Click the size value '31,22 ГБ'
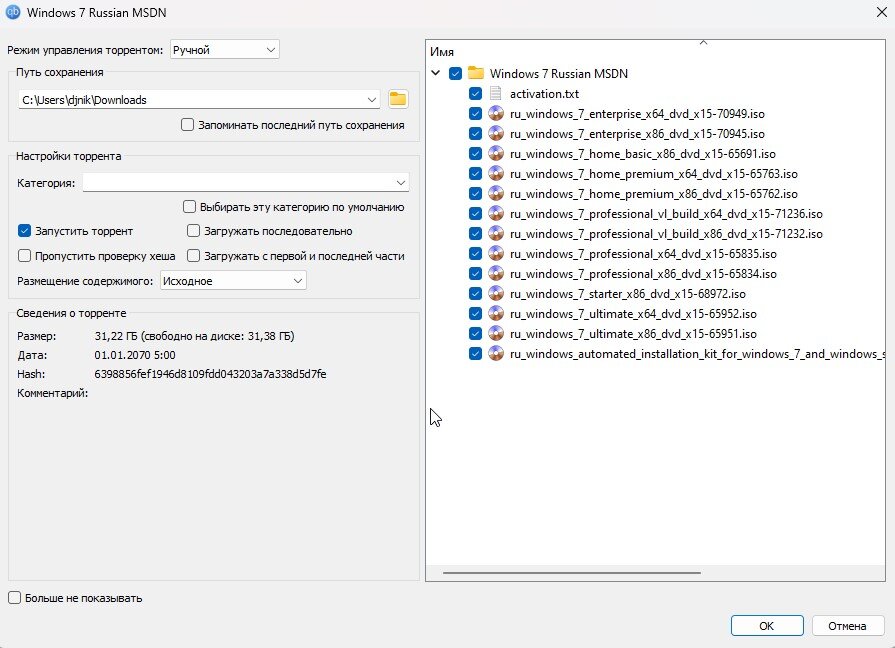Image resolution: width=895 pixels, height=648 pixels. (x=116, y=336)
